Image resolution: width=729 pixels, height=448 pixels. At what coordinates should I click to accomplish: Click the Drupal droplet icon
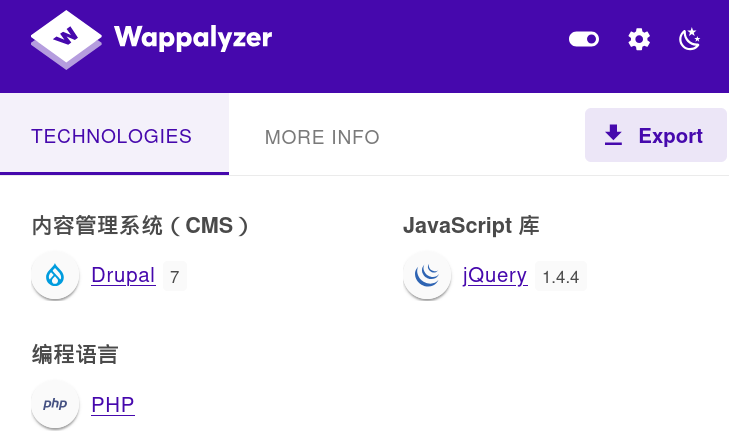55,275
